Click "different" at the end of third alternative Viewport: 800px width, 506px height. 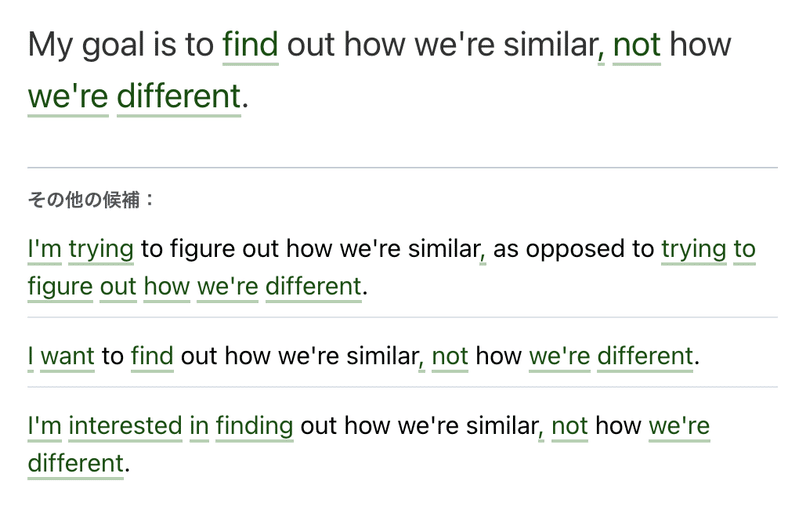76,464
